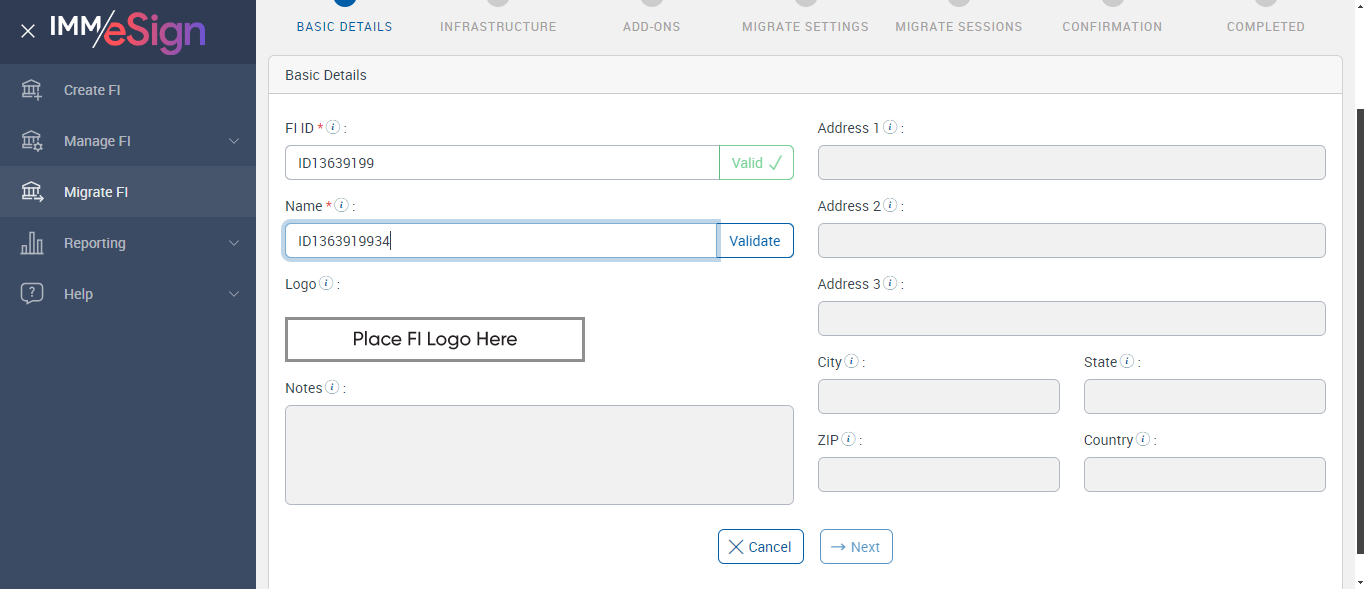Click the Next button
This screenshot has width=1366, height=589.
coord(856,547)
